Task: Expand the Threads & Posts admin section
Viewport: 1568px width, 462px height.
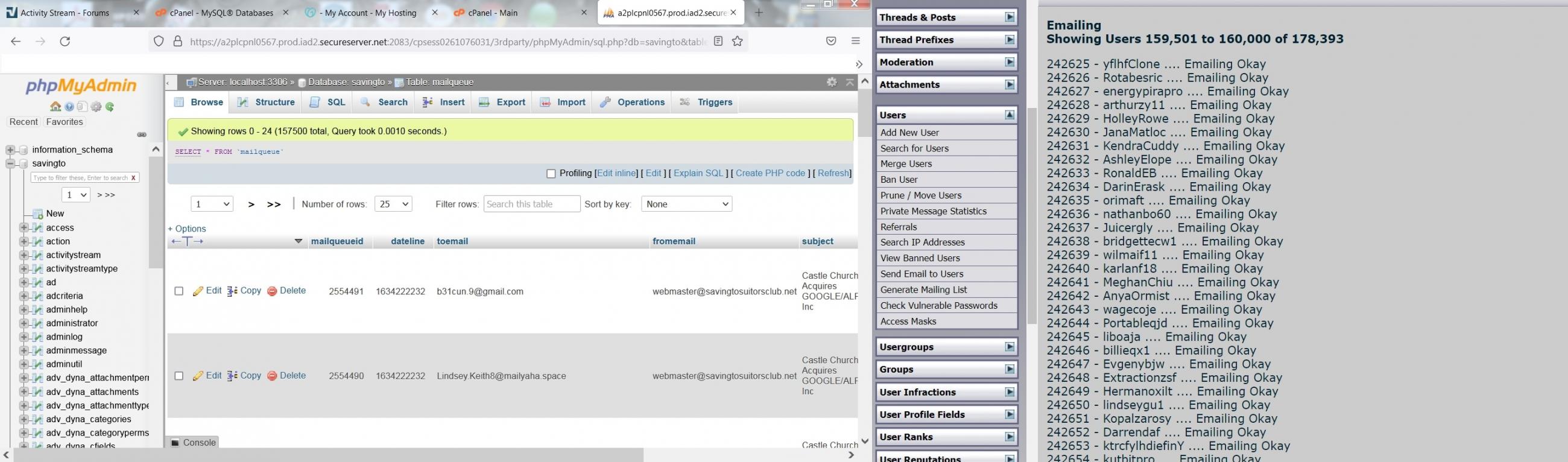Action: 1010,17
